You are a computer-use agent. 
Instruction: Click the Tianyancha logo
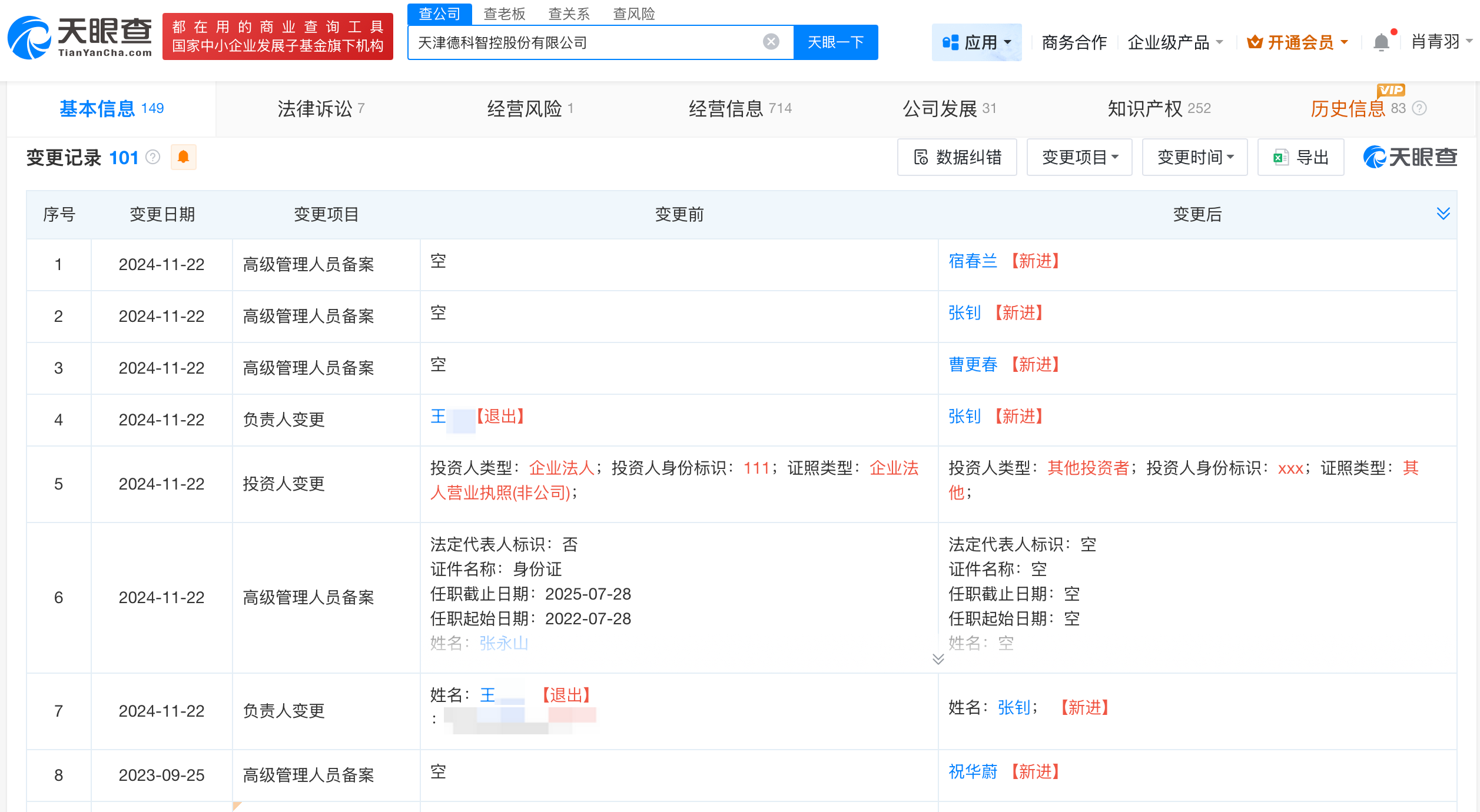[x=79, y=36]
